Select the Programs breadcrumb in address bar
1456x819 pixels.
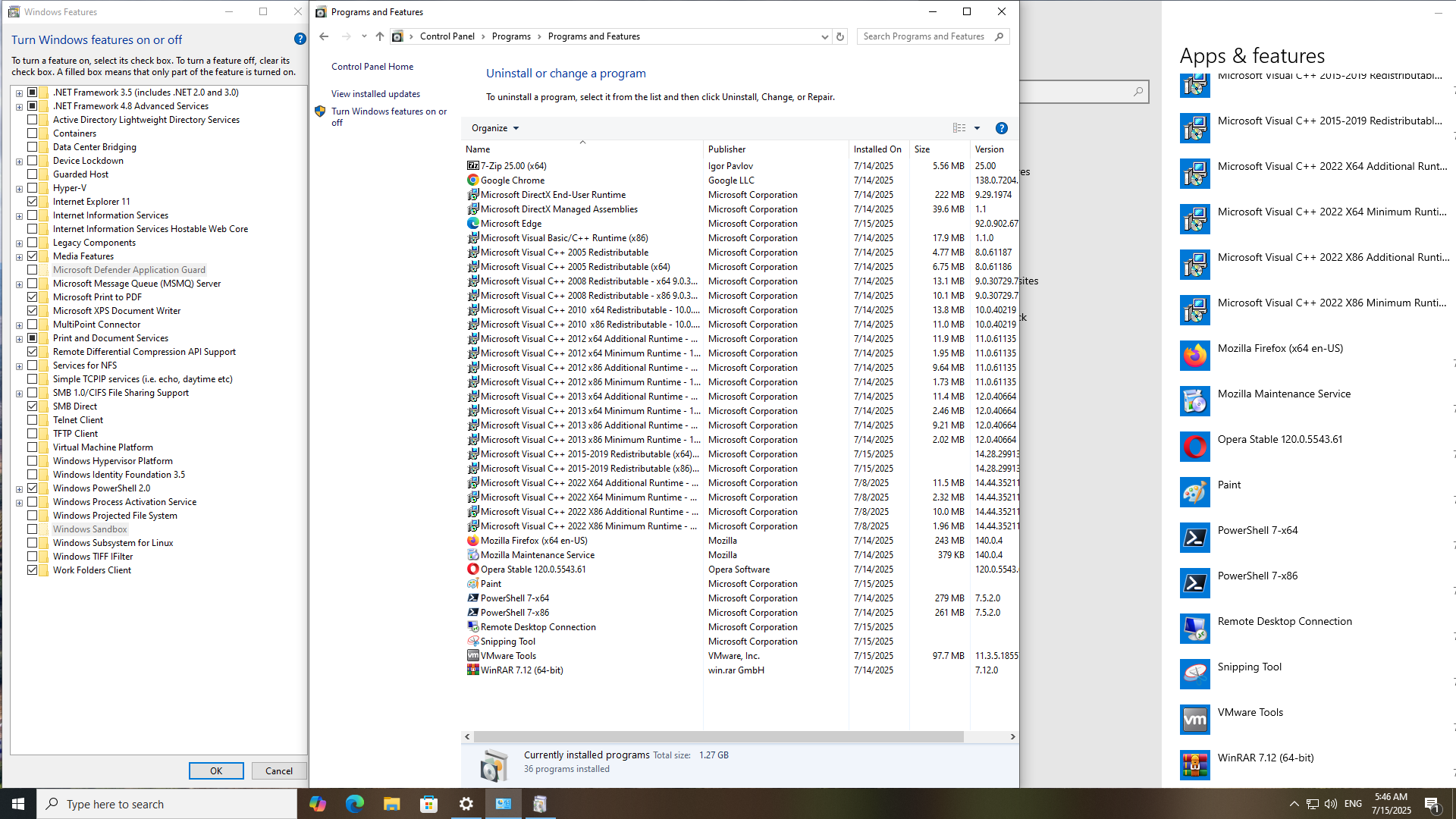[511, 36]
